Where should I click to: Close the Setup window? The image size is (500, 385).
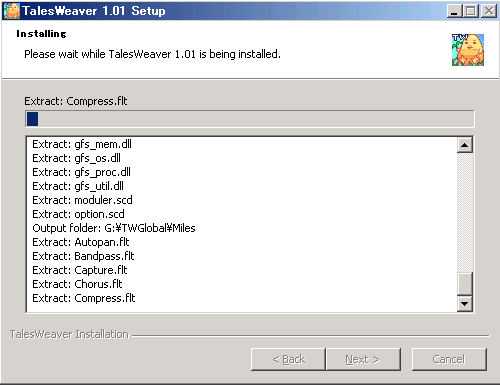click(489, 11)
